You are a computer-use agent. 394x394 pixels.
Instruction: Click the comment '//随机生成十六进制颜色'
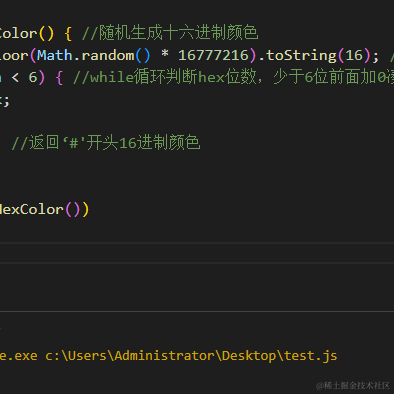(x=170, y=33)
